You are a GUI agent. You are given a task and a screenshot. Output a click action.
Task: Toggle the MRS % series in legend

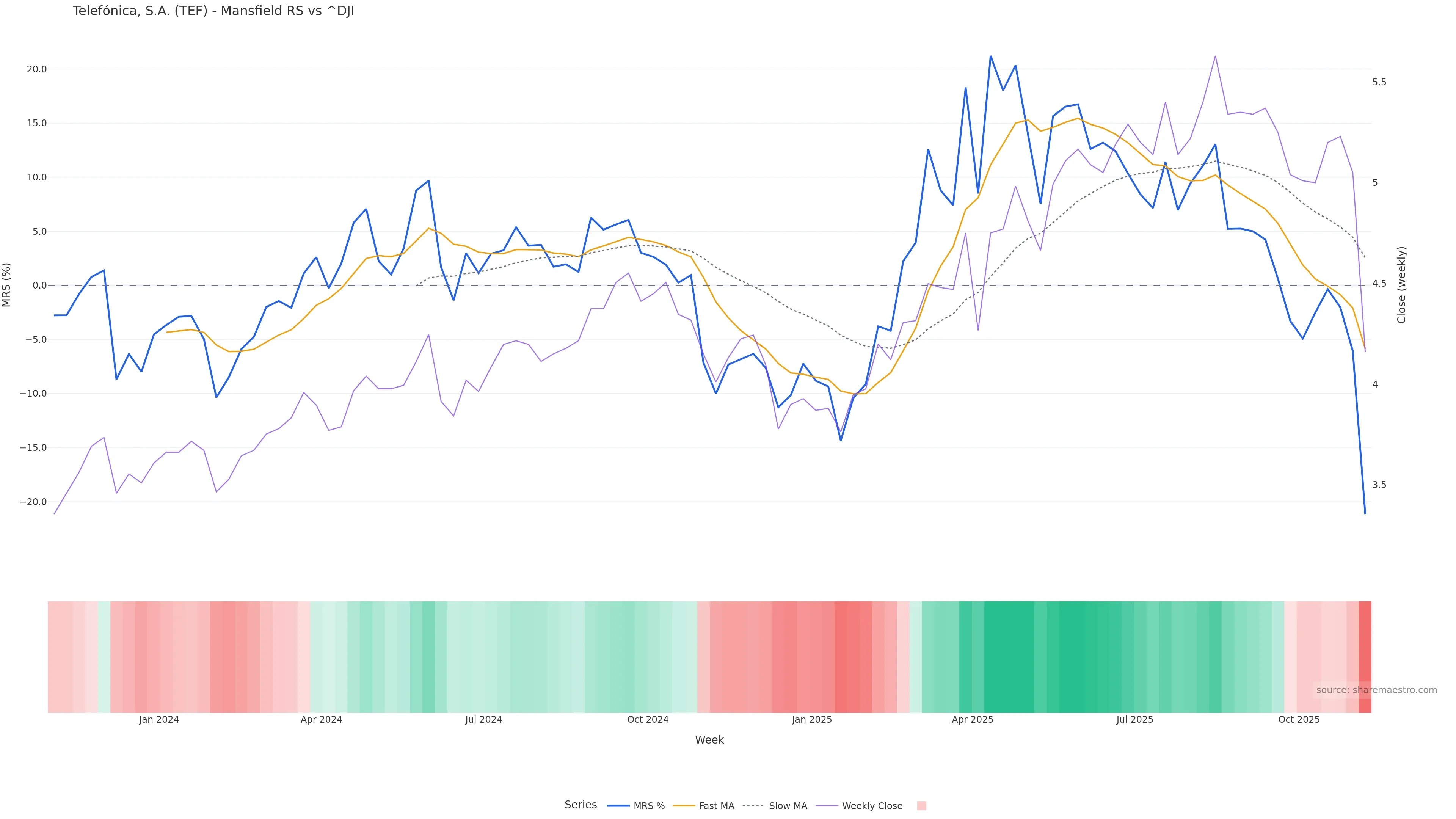click(637, 806)
